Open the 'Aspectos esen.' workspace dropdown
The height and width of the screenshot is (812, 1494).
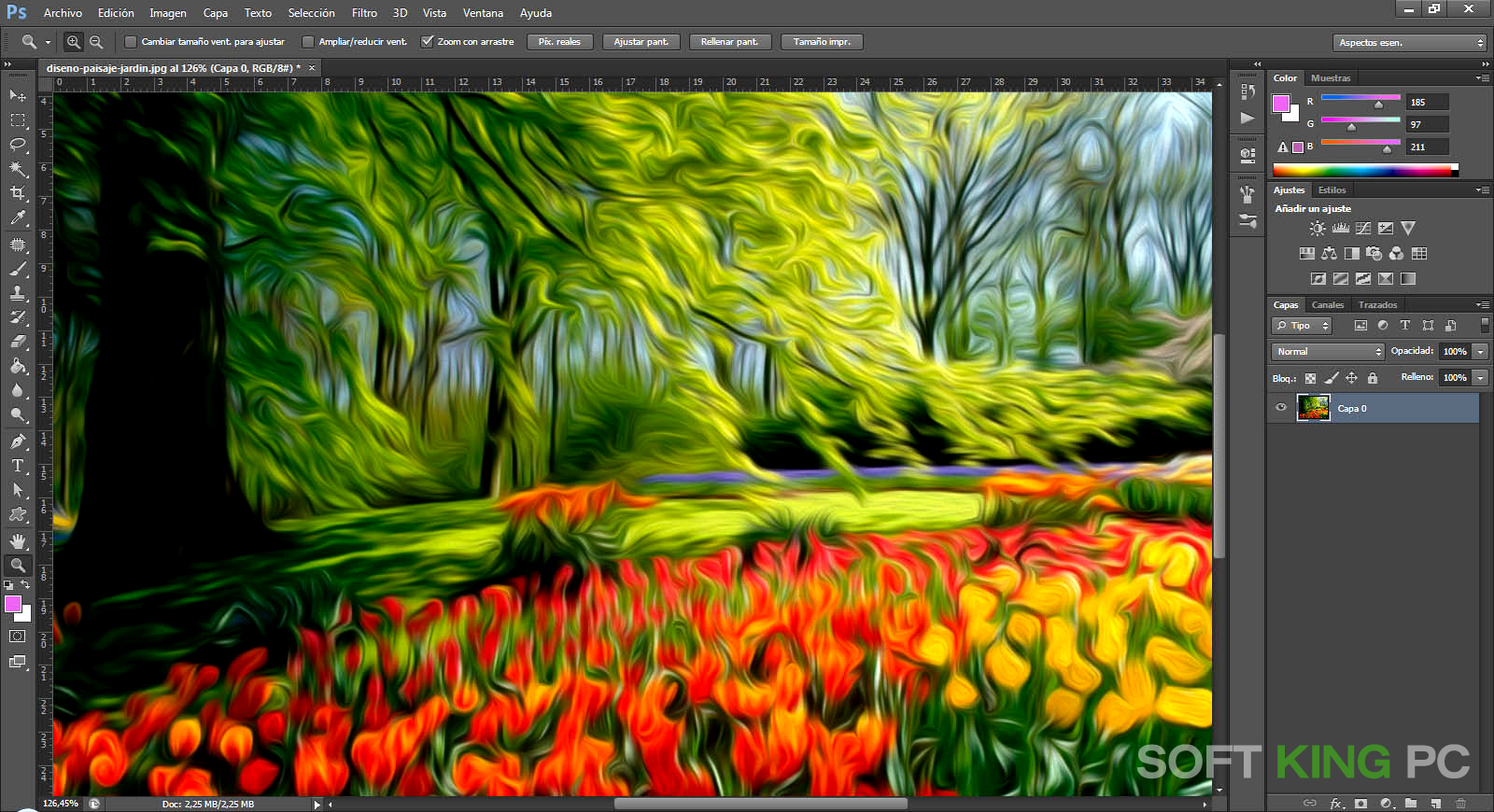coord(1409,43)
